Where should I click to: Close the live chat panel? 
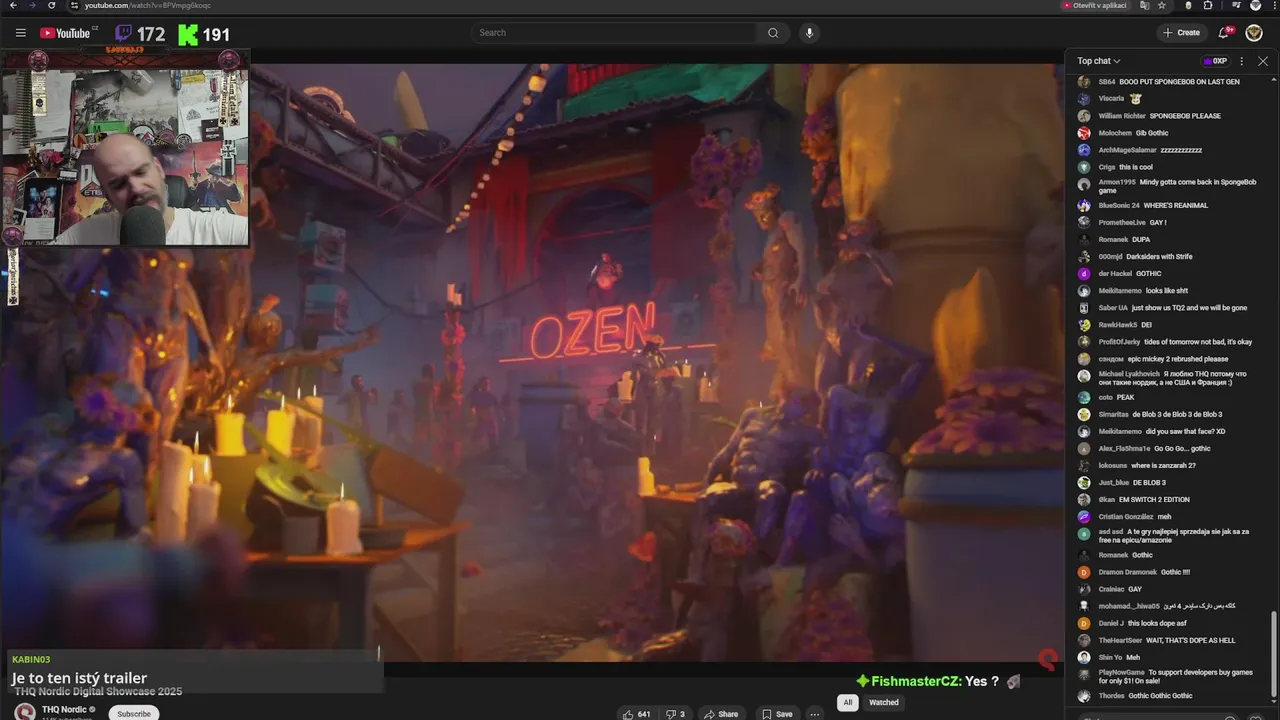pyautogui.click(x=1263, y=61)
